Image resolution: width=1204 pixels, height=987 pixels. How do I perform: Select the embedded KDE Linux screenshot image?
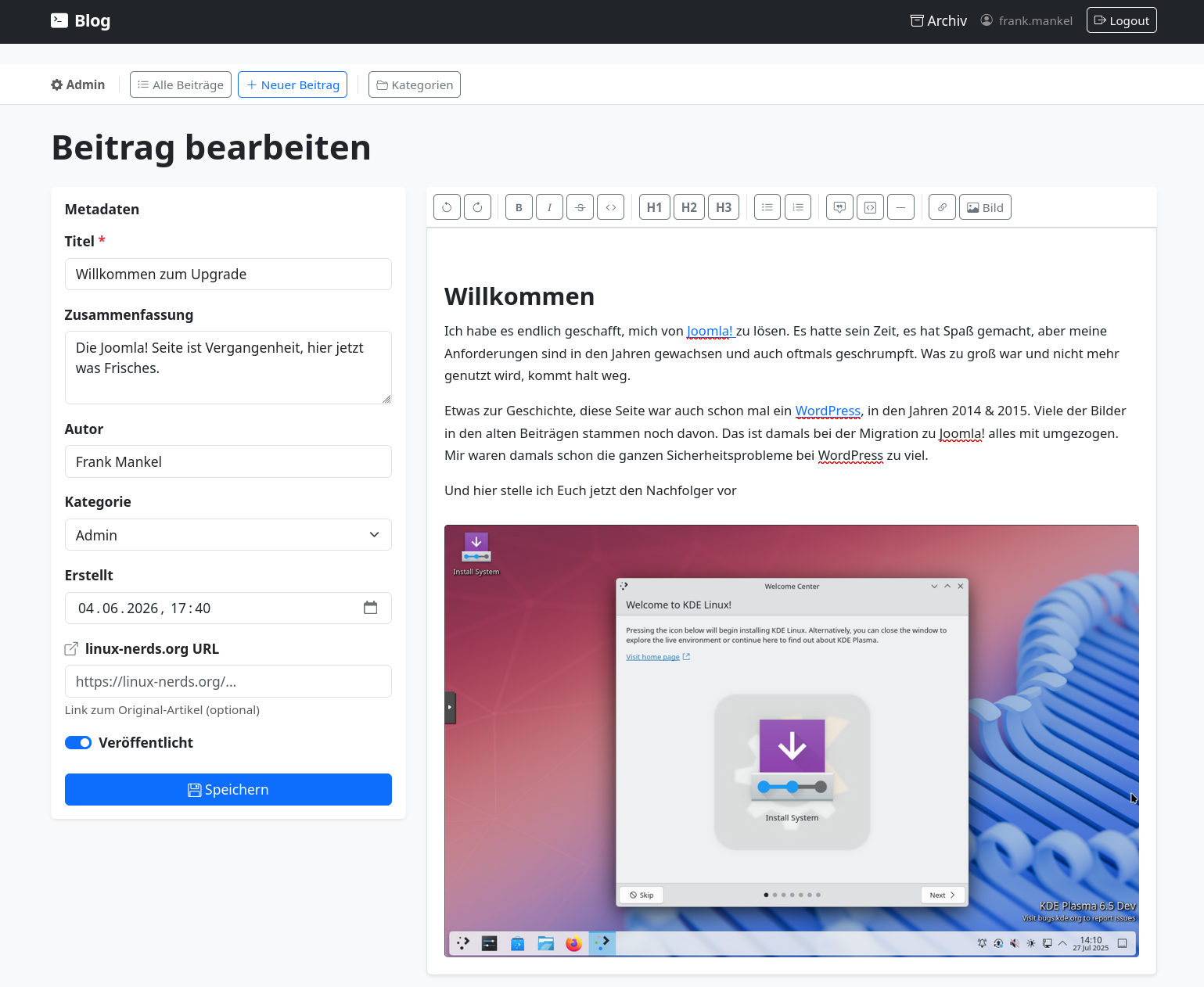pyautogui.click(x=792, y=741)
